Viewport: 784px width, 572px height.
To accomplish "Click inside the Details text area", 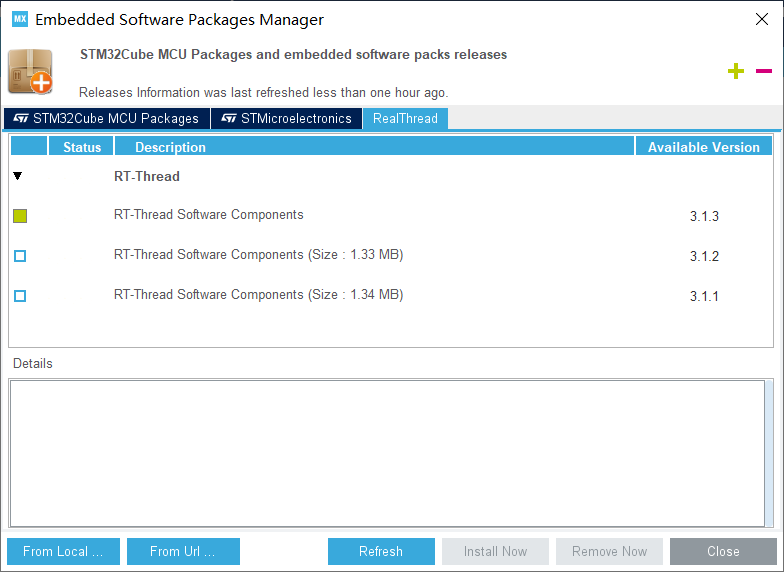I will point(387,453).
